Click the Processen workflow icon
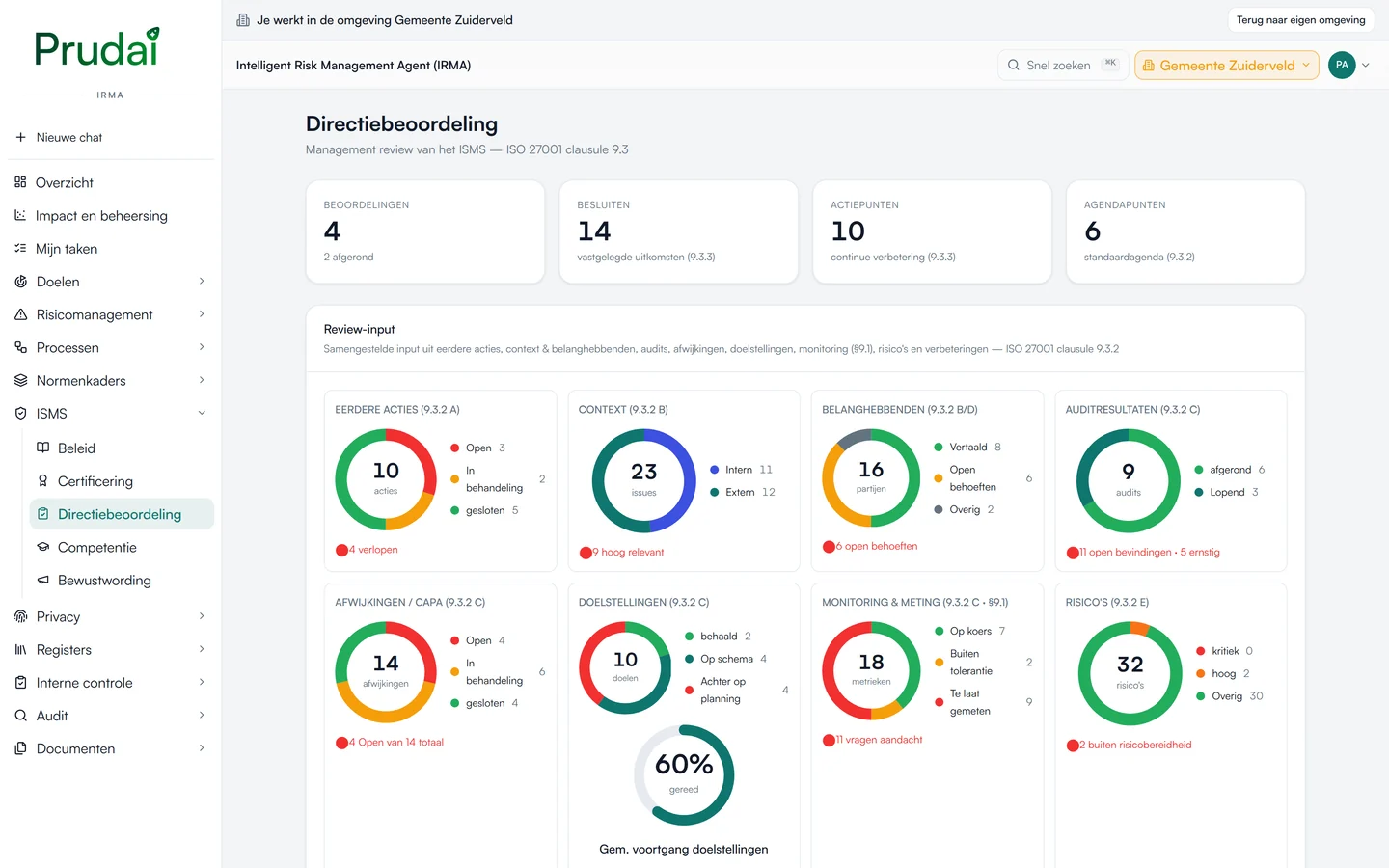Screen dimensions: 1389x868 click(20, 347)
